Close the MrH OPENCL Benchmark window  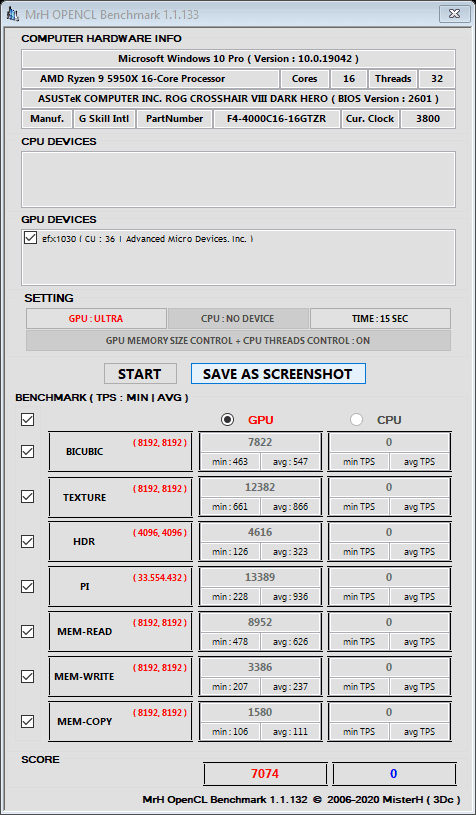coord(455,14)
